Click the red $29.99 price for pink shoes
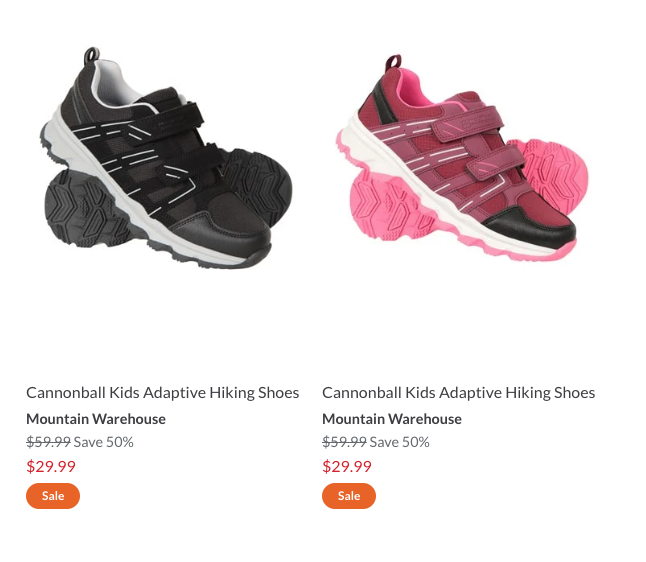The image size is (646, 562). (x=347, y=466)
